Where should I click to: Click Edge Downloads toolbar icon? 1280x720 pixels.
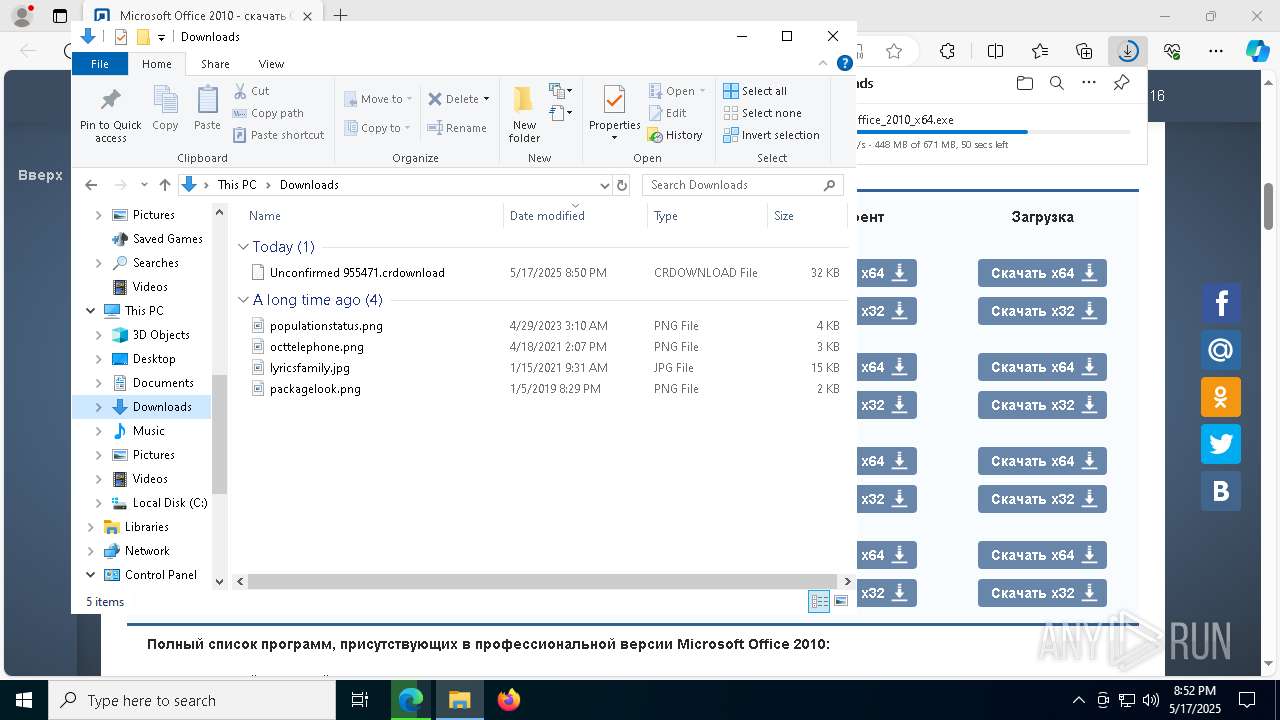point(1128,51)
